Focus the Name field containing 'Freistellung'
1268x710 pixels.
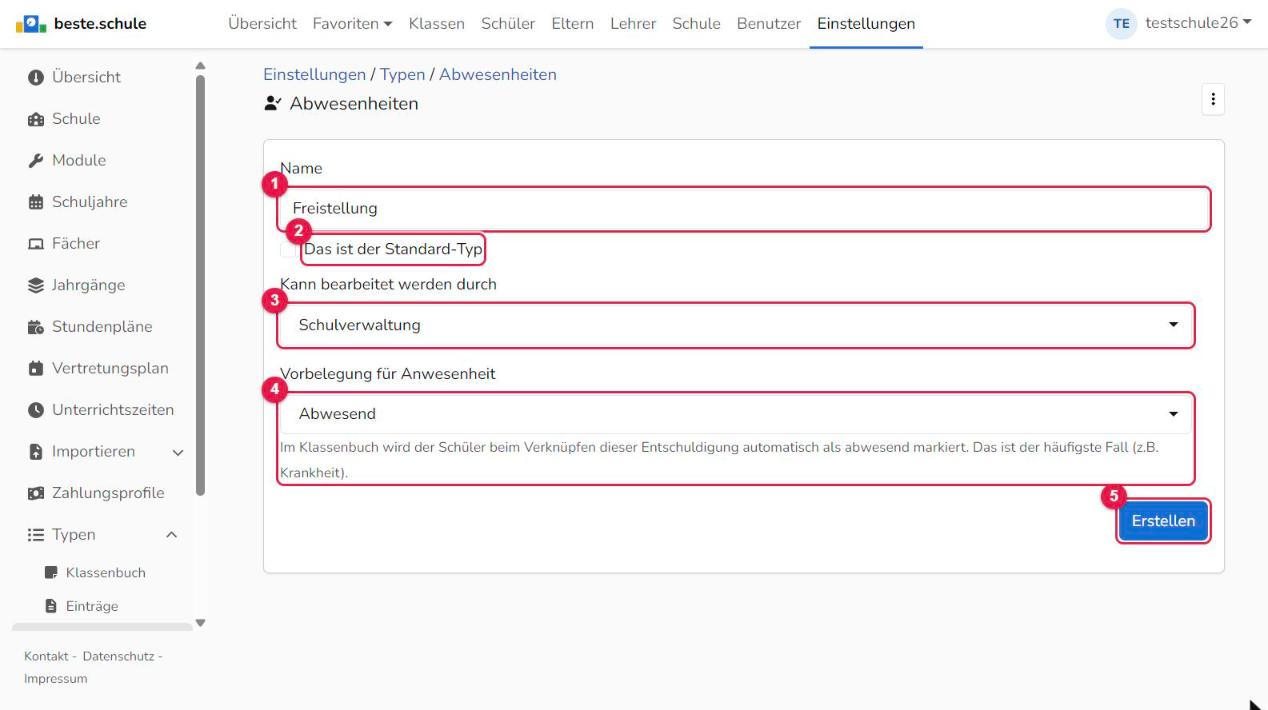744,209
